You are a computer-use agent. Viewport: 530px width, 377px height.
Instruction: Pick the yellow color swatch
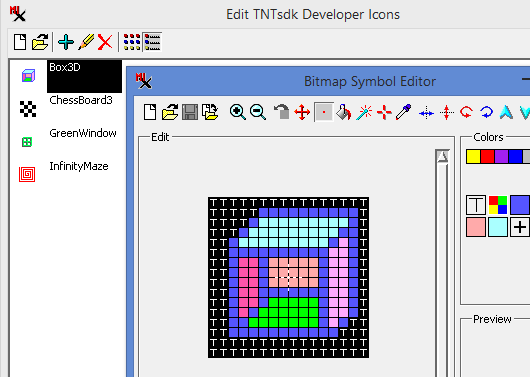(x=473, y=157)
